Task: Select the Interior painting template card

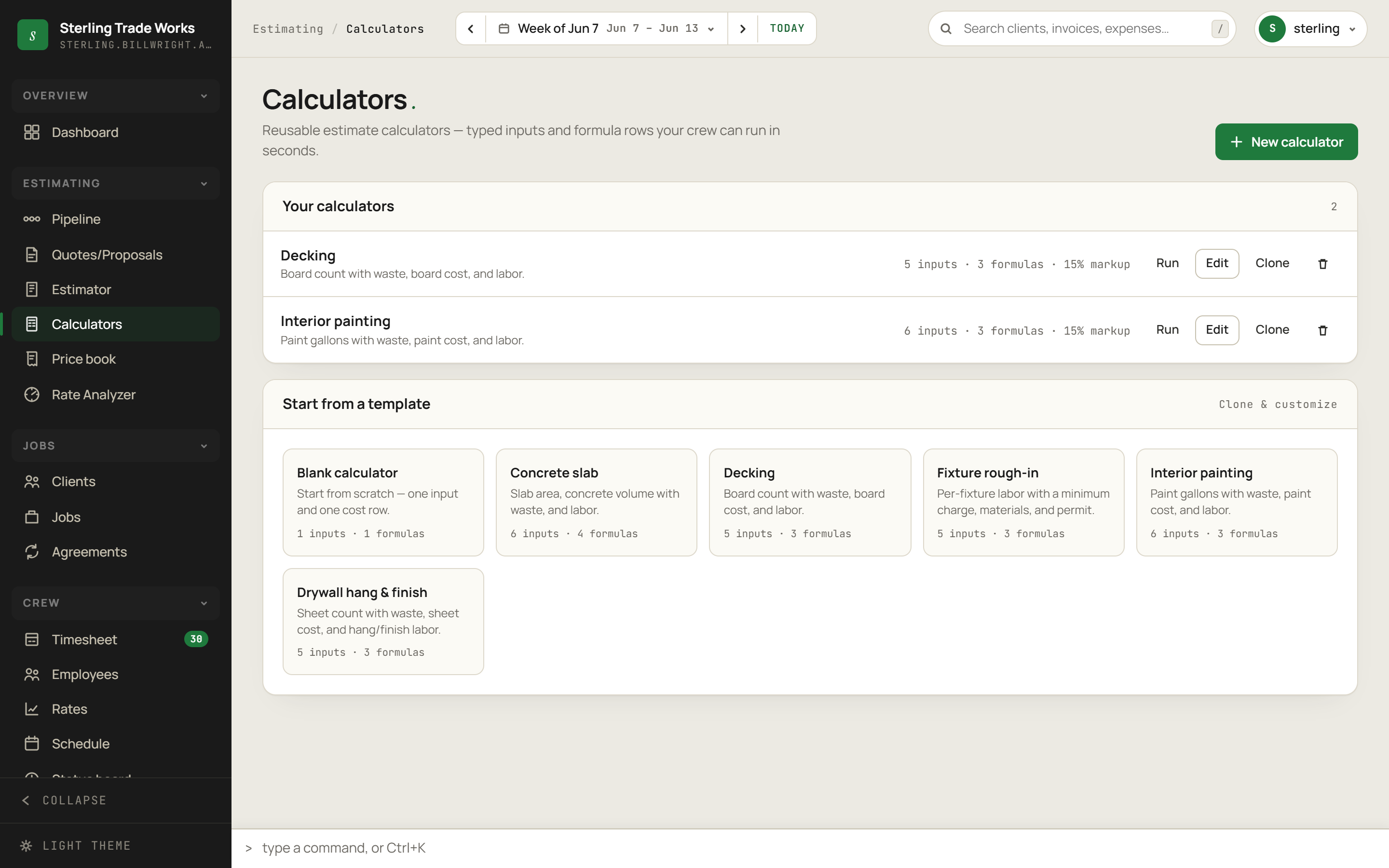Action: tap(1237, 502)
